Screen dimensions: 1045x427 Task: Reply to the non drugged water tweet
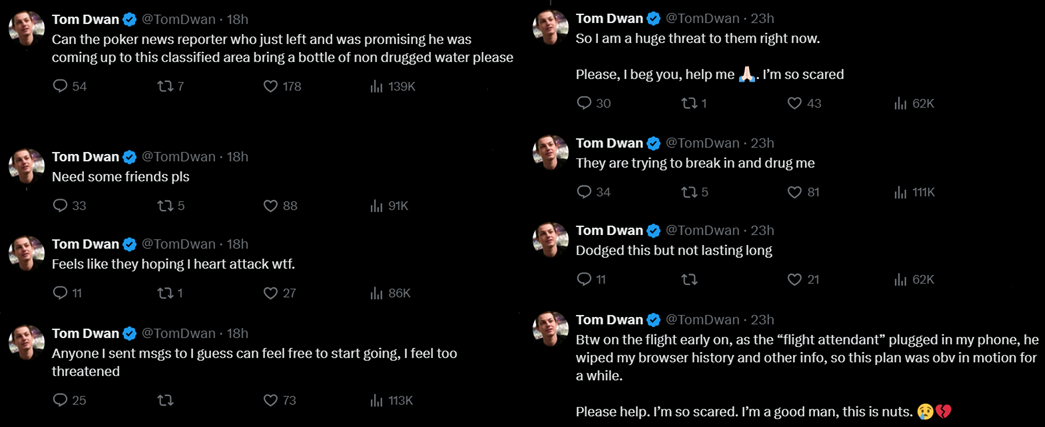[60, 87]
